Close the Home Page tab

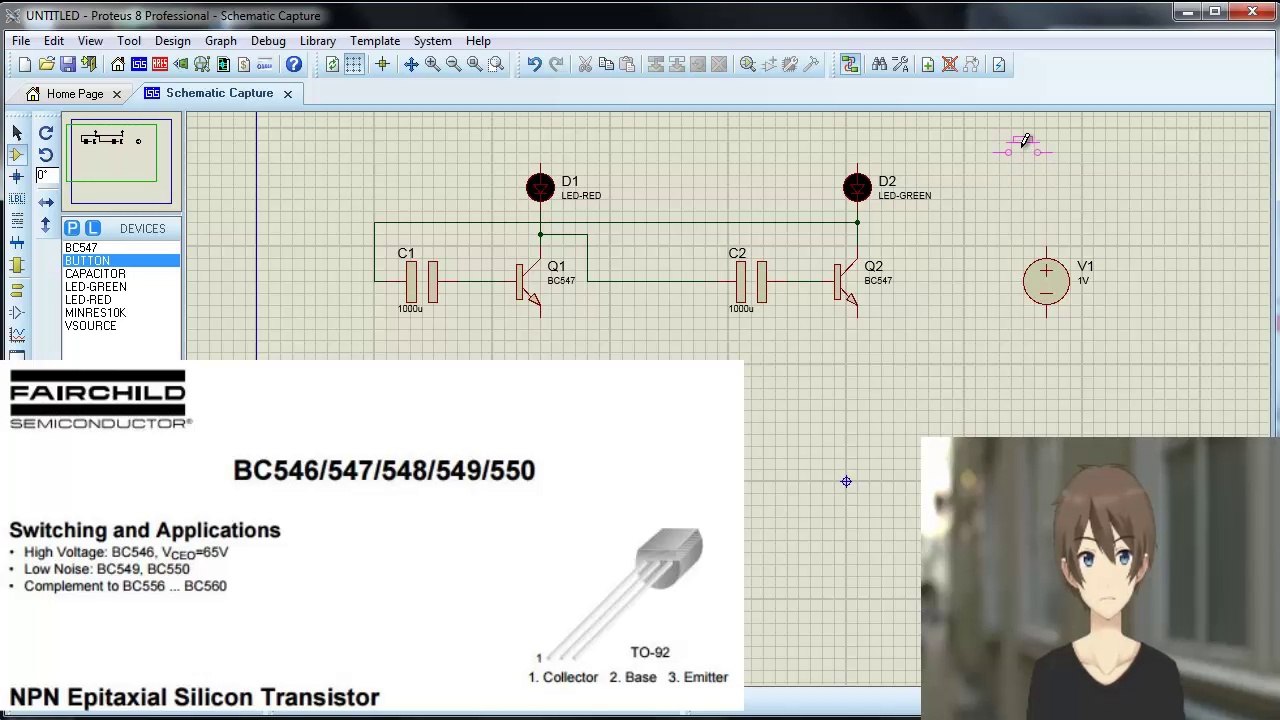pyautogui.click(x=116, y=94)
